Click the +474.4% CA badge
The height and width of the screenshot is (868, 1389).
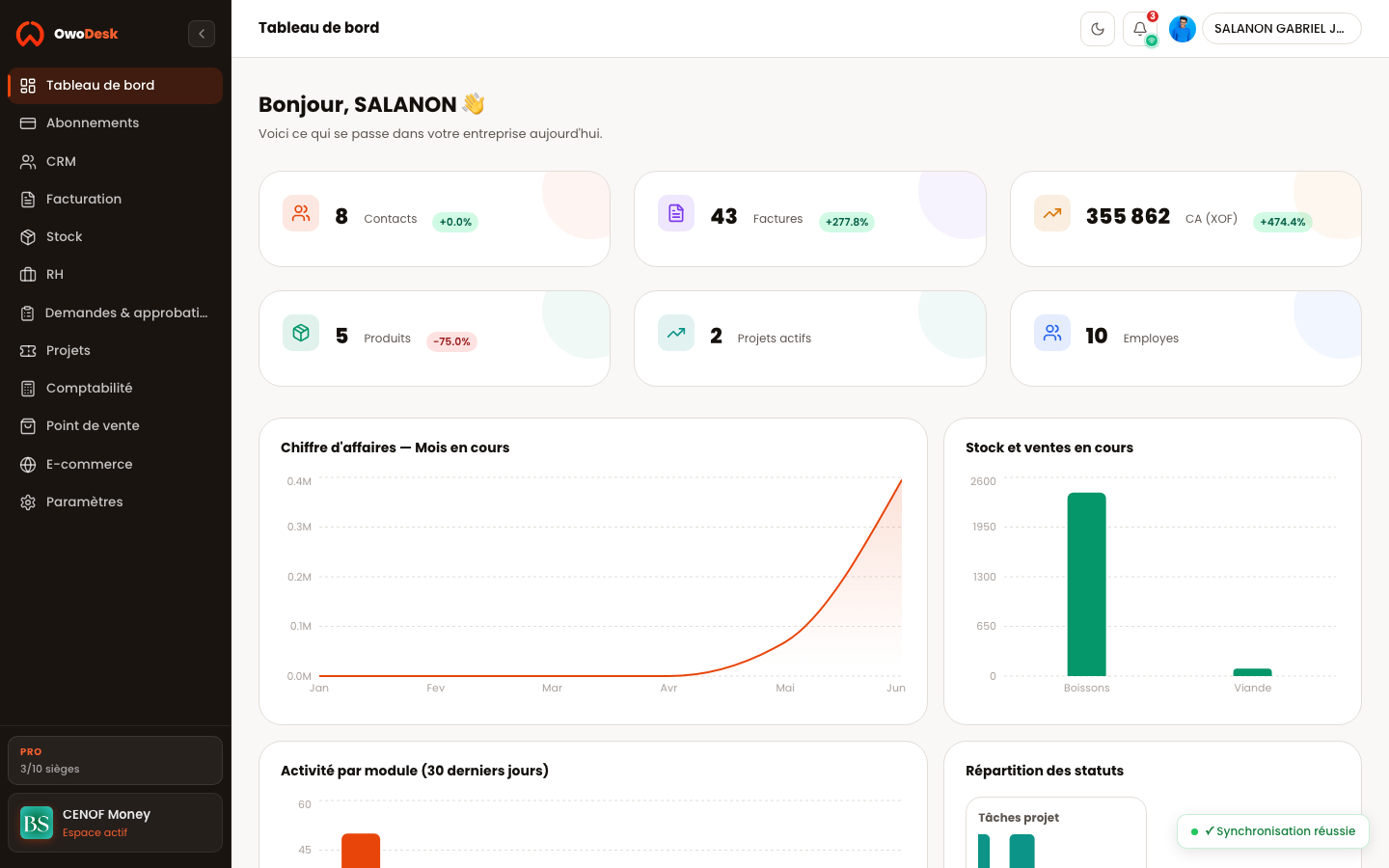pyautogui.click(x=1283, y=222)
